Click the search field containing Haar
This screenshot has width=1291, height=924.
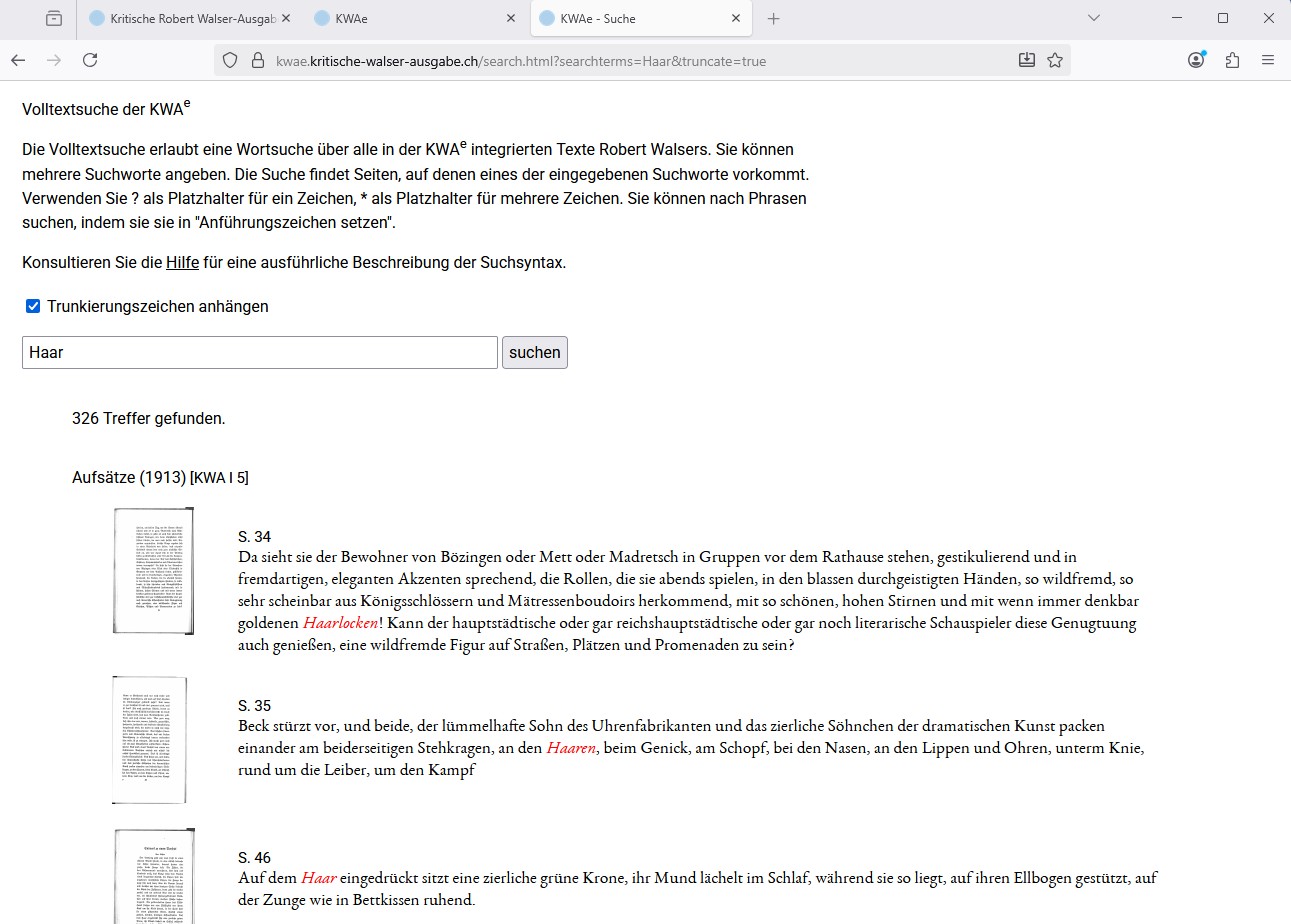click(259, 353)
